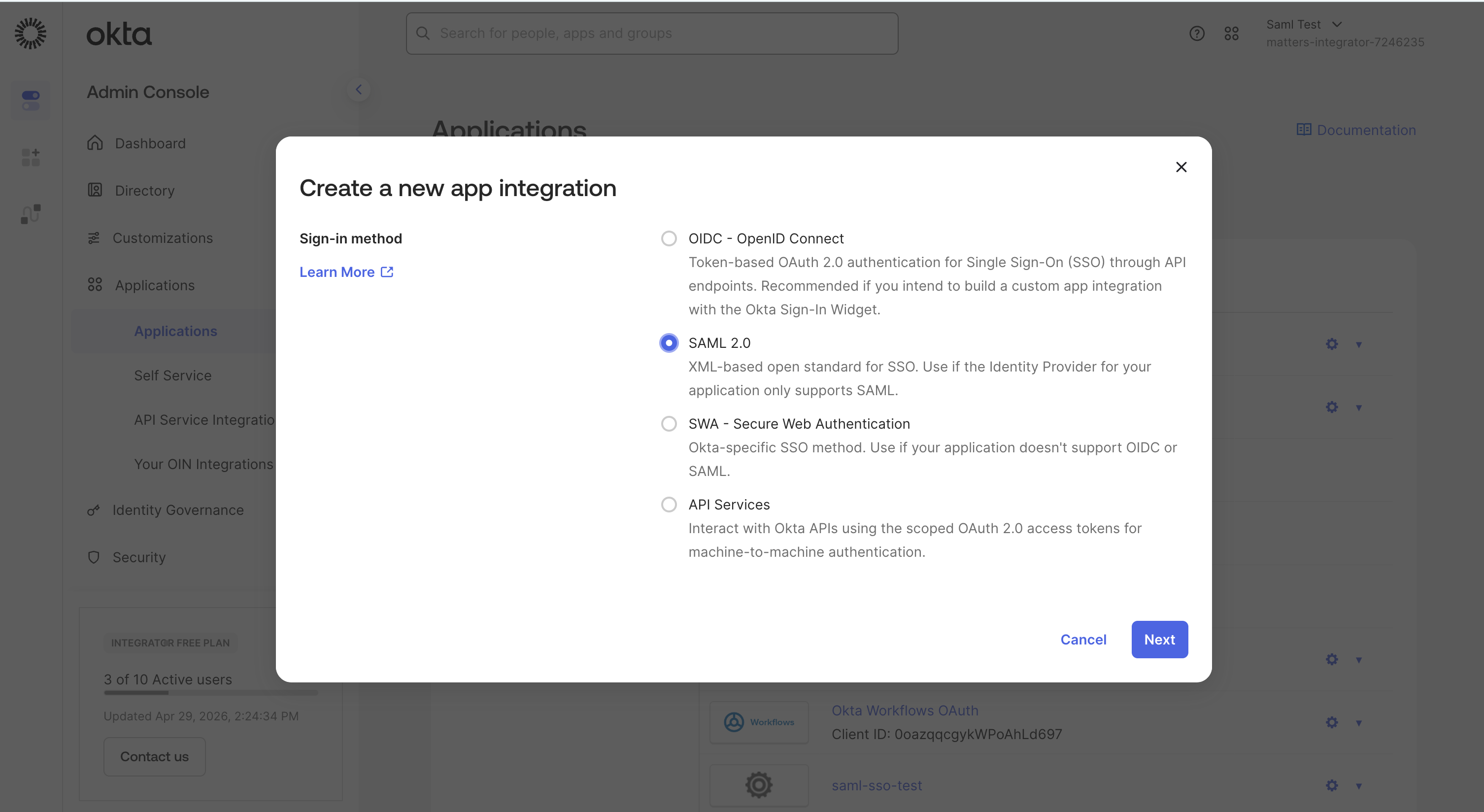Click the Okta sunburst logo icon
The width and height of the screenshot is (1484, 812).
[31, 34]
